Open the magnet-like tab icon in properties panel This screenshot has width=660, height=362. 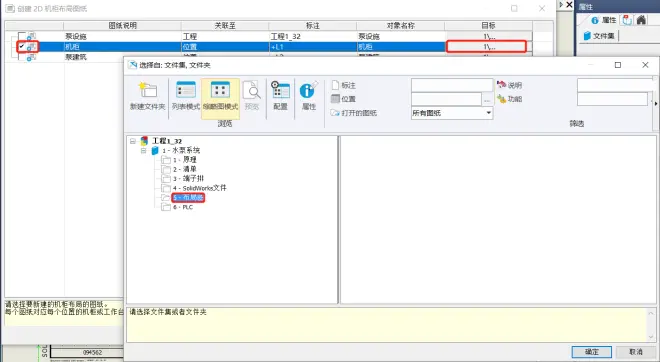click(627, 20)
